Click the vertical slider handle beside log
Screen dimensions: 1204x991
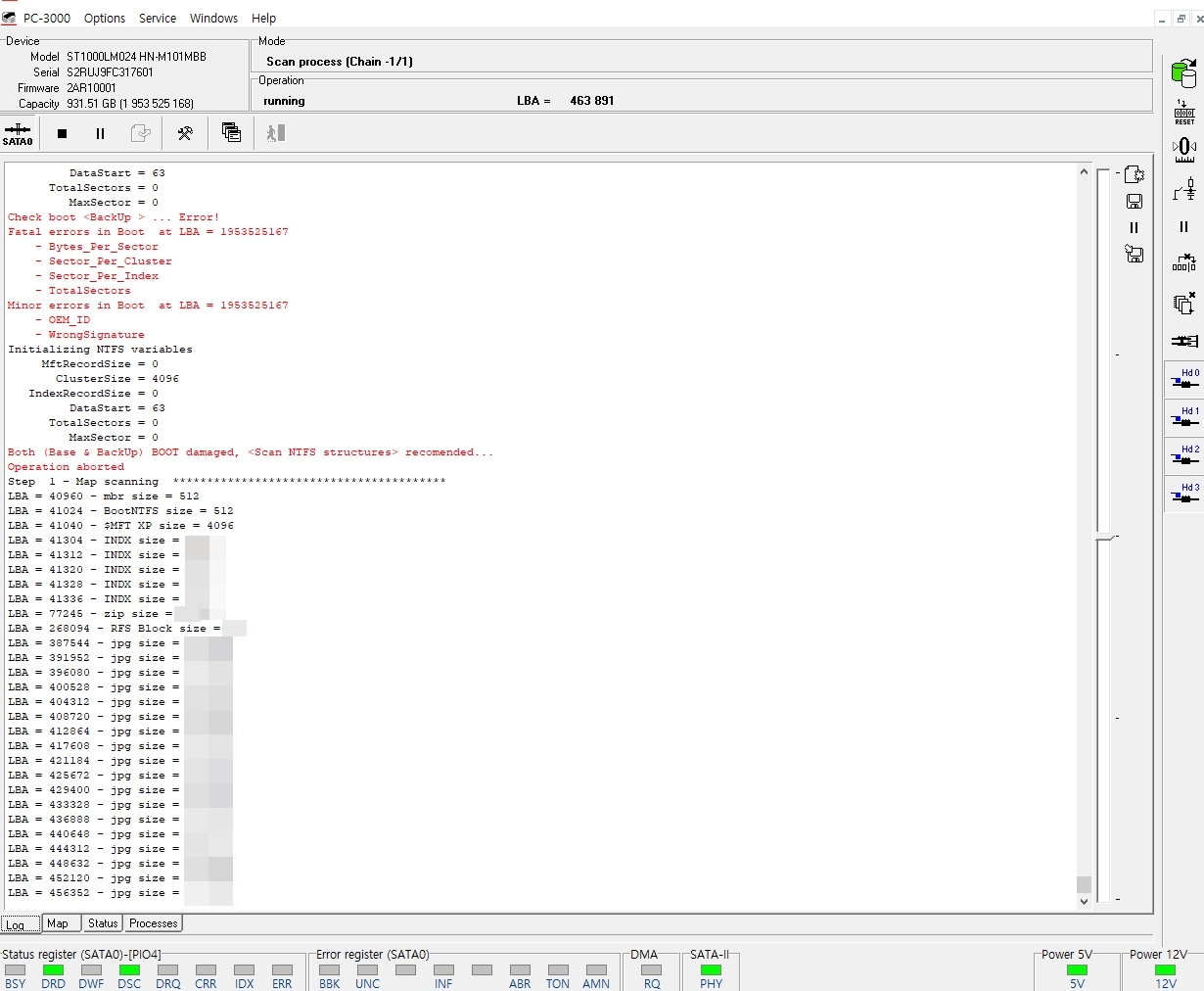point(1105,538)
